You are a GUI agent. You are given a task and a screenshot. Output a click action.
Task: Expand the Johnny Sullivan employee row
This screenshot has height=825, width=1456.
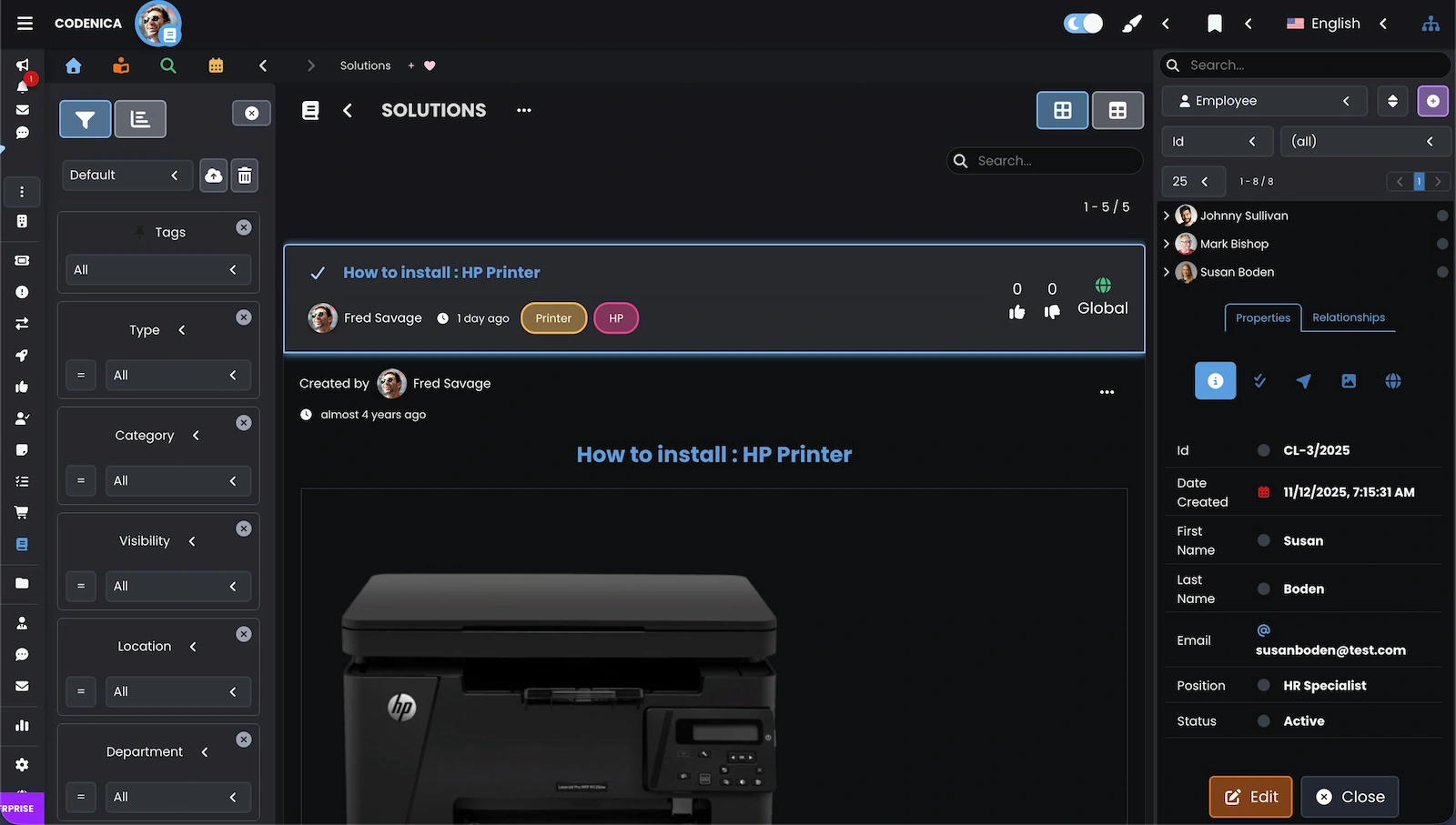[1167, 216]
